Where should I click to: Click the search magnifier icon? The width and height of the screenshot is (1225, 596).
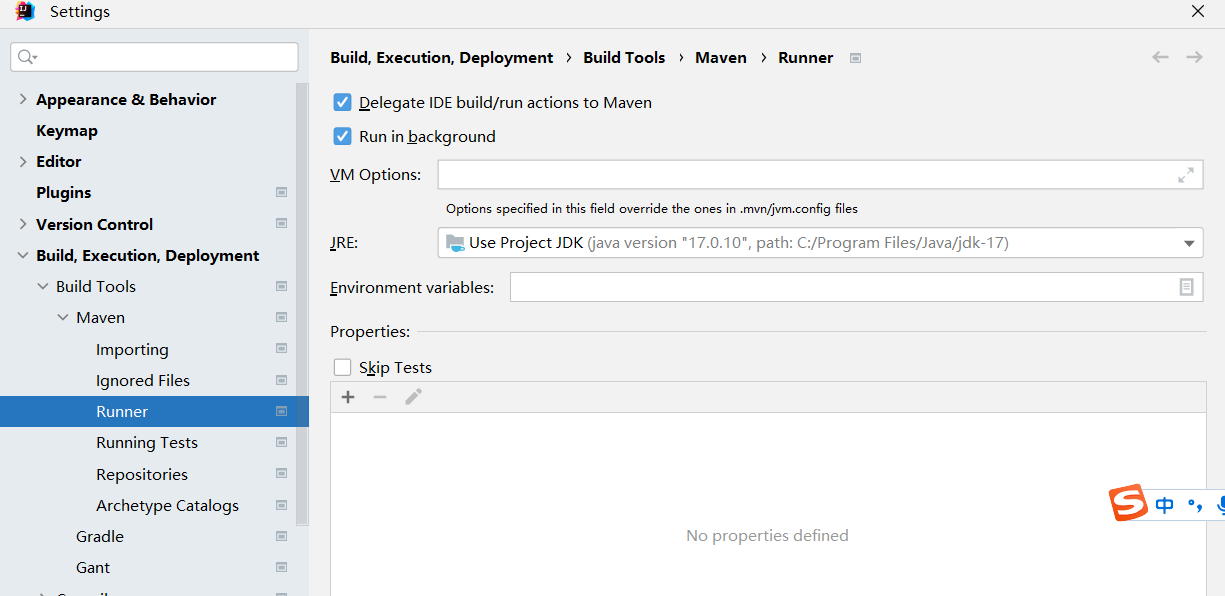pos(26,57)
